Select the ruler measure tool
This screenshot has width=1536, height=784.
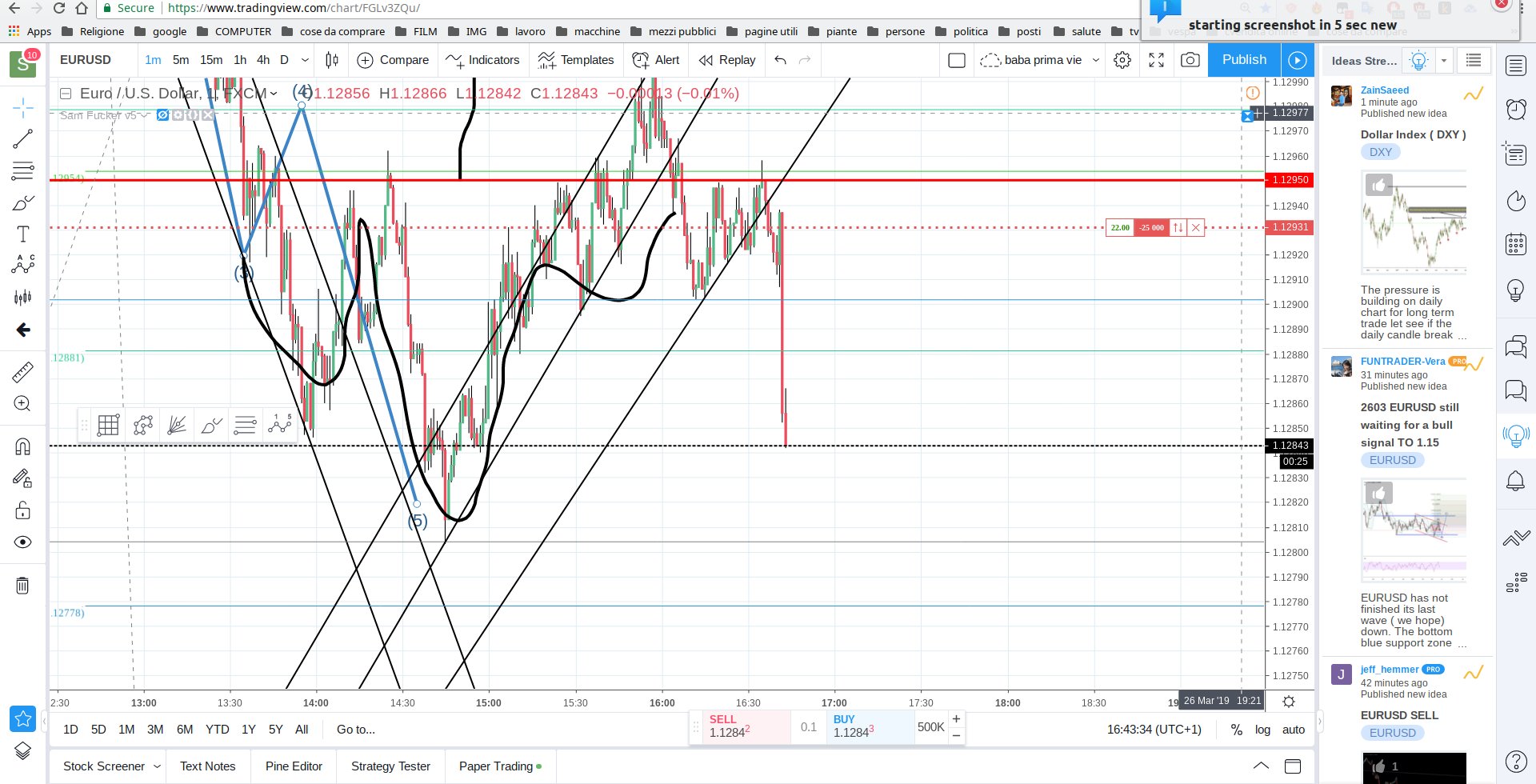pos(23,372)
